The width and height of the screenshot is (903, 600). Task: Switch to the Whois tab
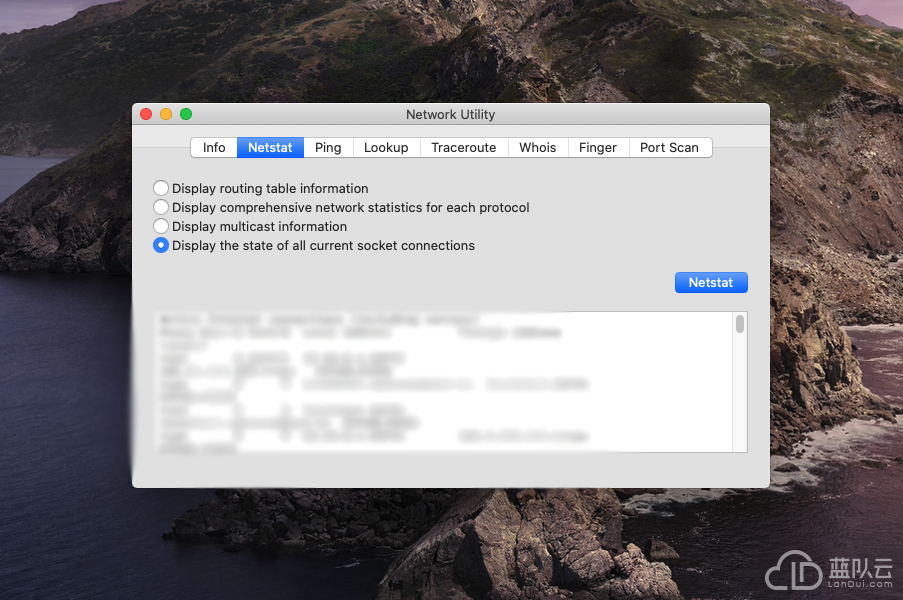click(x=538, y=147)
